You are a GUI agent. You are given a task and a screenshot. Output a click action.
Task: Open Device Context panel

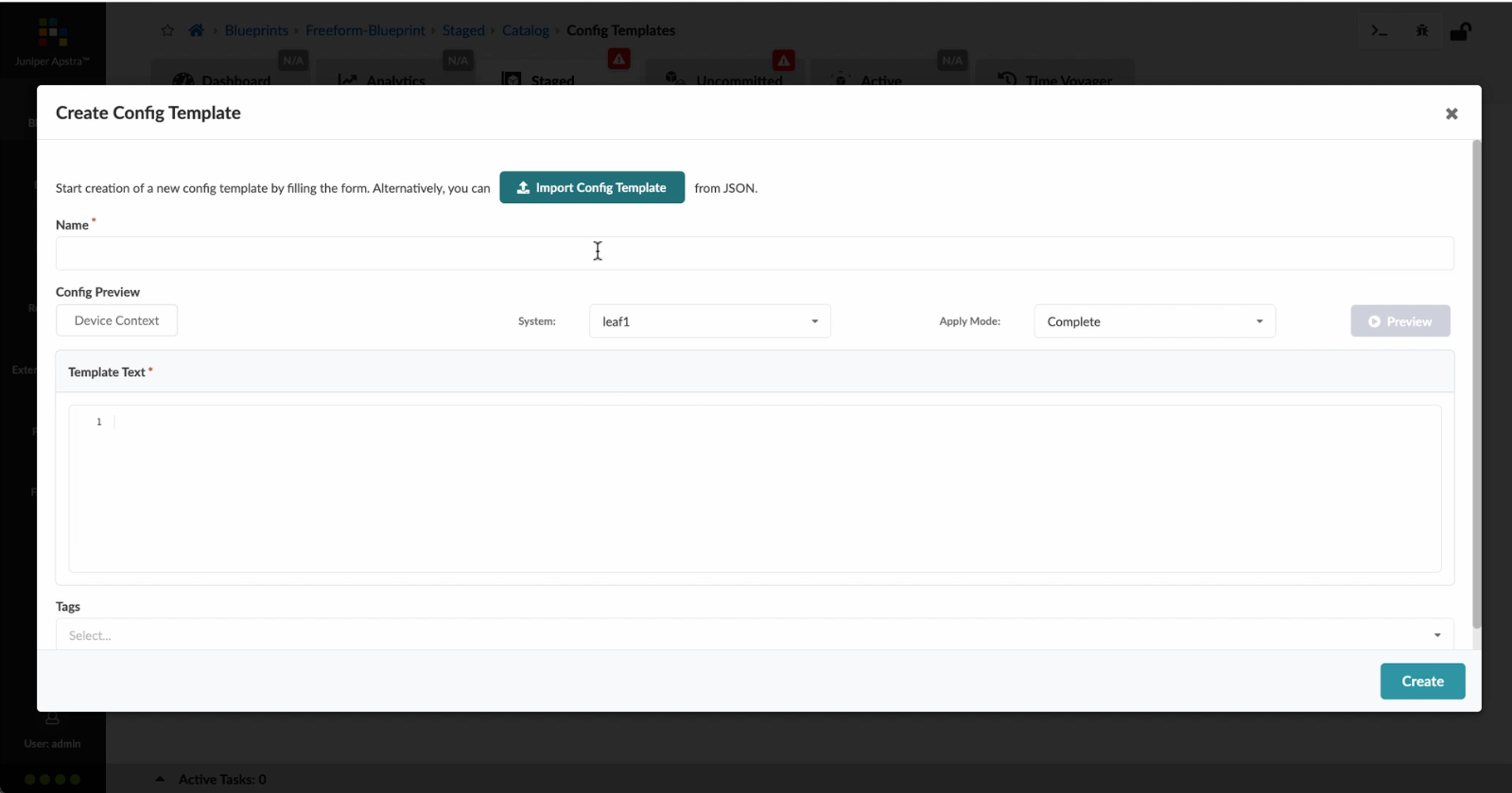click(116, 320)
